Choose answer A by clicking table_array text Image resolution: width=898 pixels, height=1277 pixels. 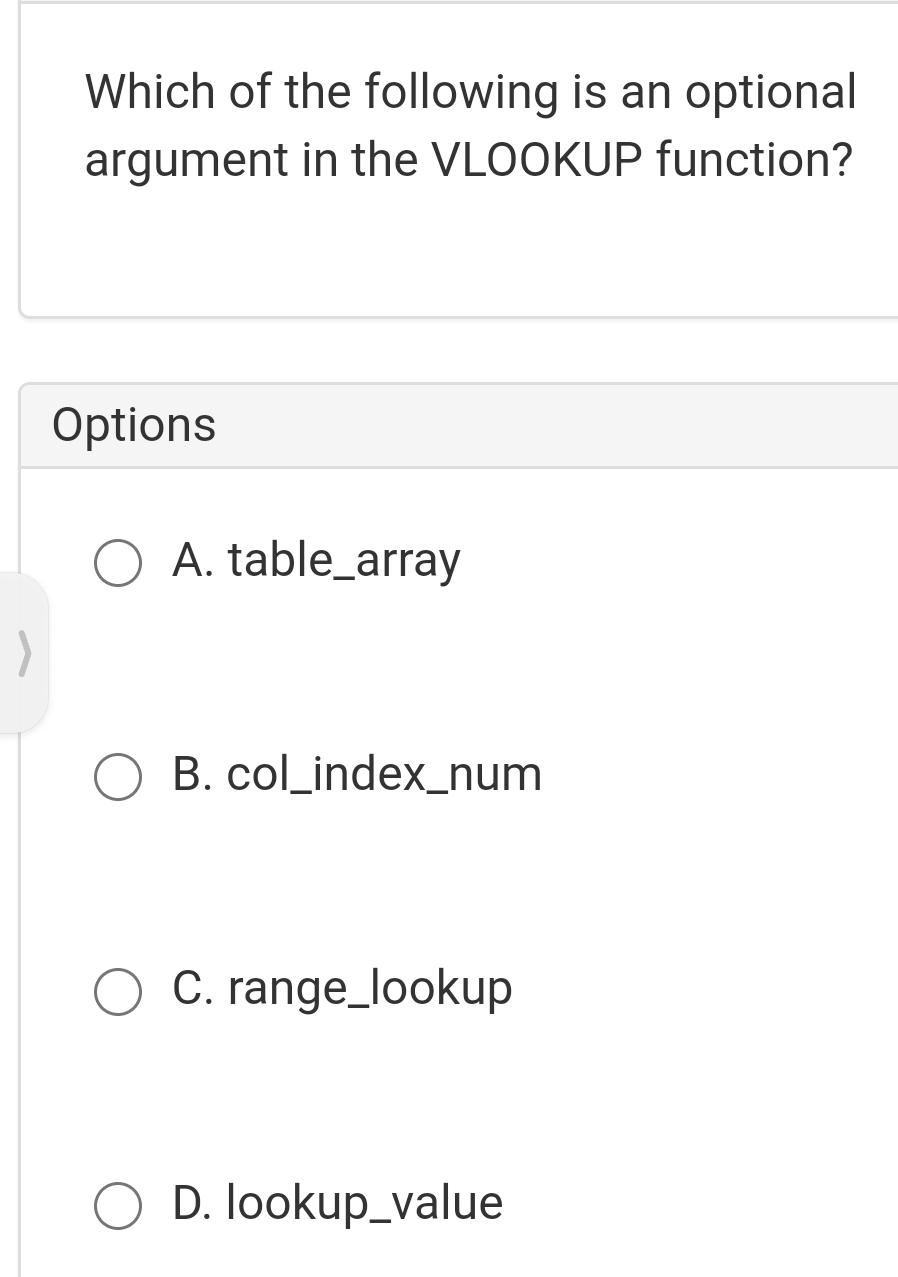point(315,562)
